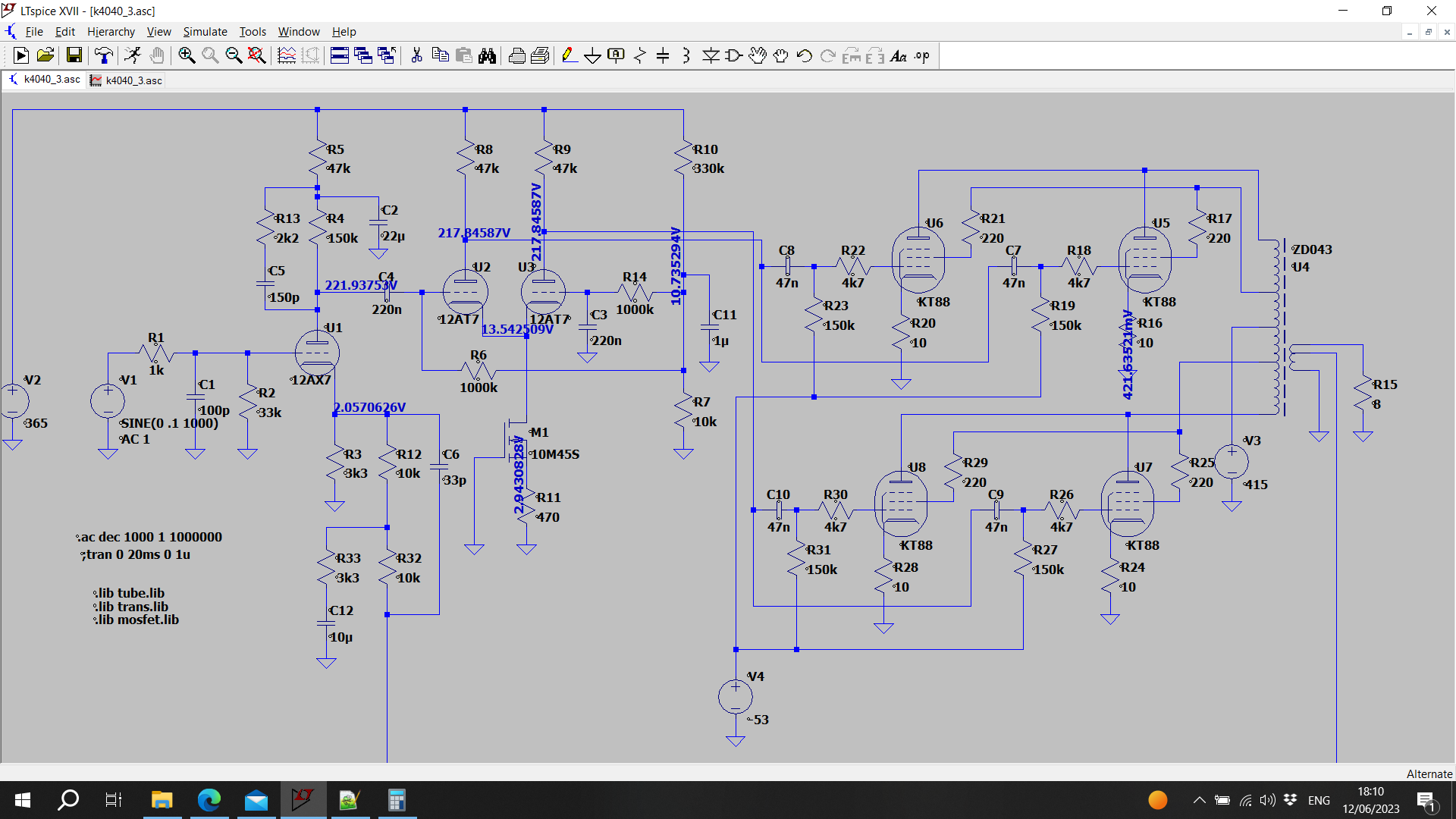Open the Windows Start menu
This screenshot has height=819, width=1456.
[23, 800]
